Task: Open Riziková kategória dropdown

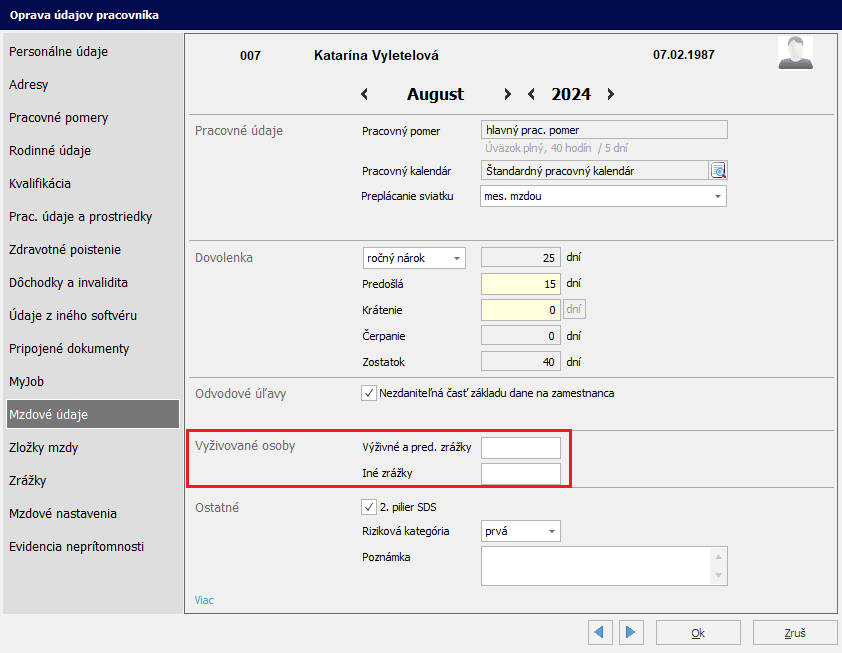Action: (x=520, y=531)
